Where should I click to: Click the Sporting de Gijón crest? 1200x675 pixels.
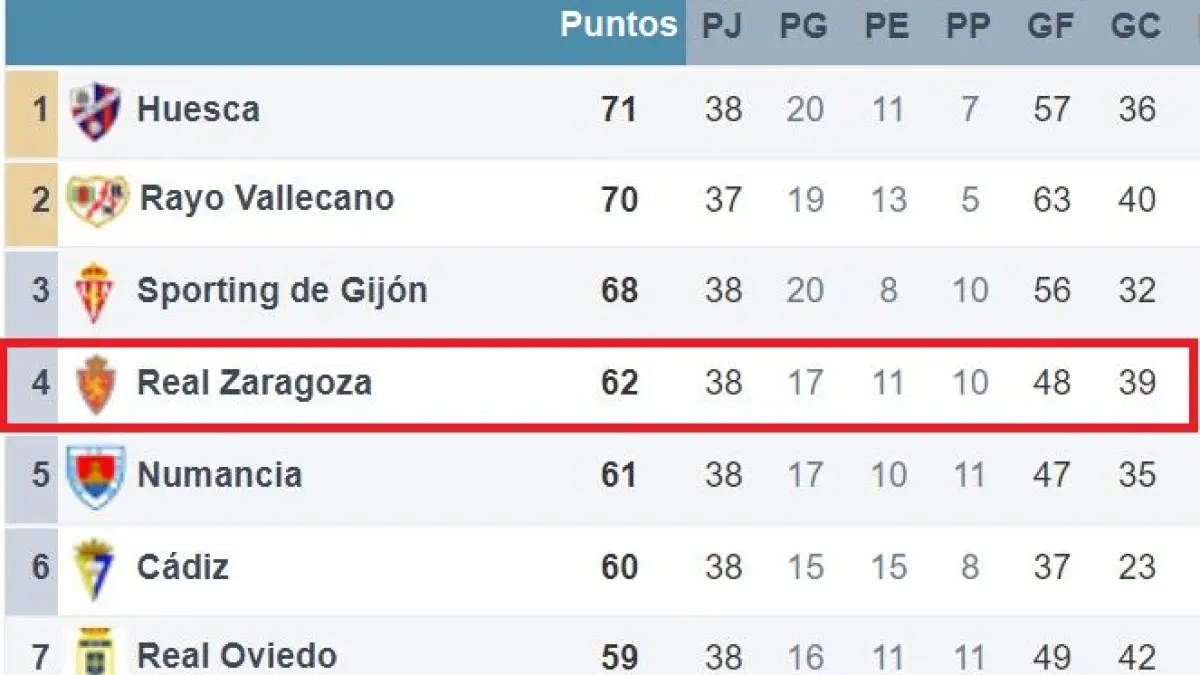pos(95,291)
